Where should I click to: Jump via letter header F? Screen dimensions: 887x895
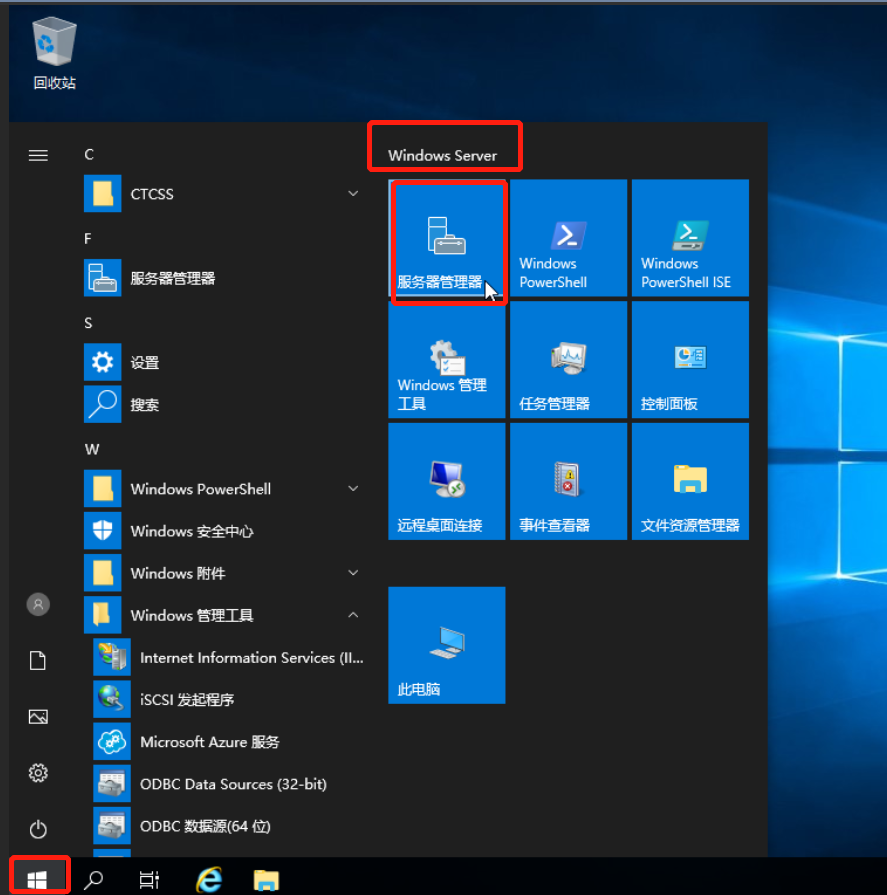coord(88,239)
